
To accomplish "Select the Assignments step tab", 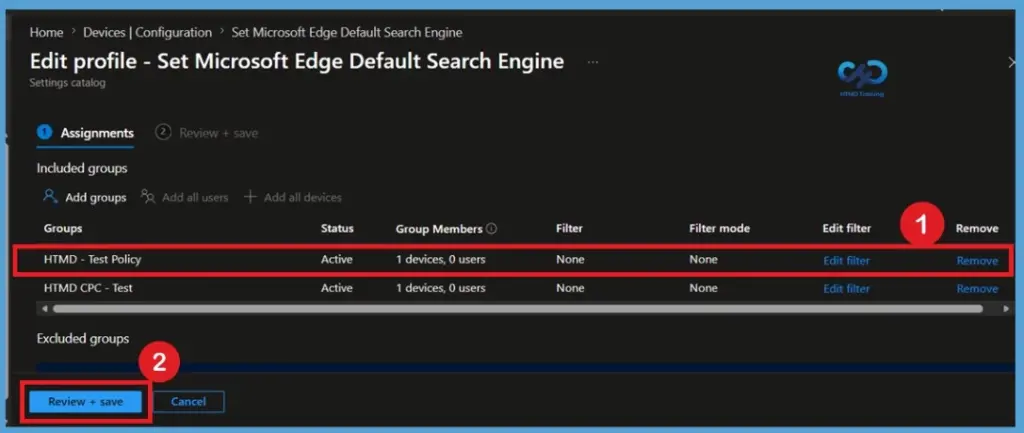I will point(86,133).
